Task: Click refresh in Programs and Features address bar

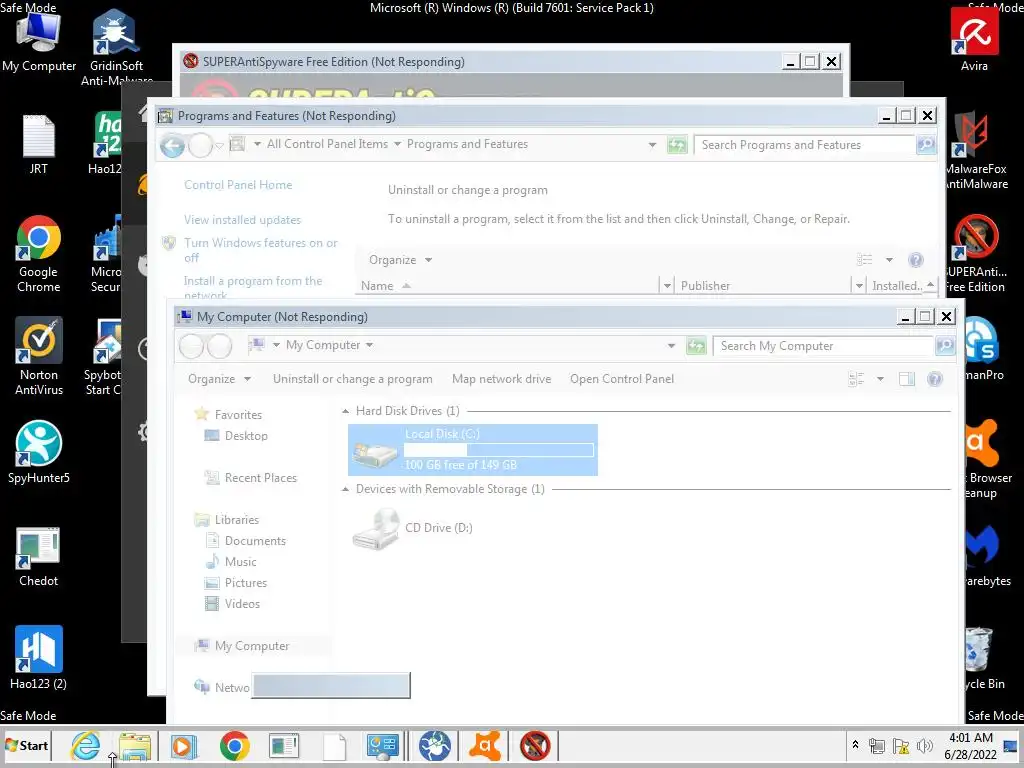Action: coord(677,145)
